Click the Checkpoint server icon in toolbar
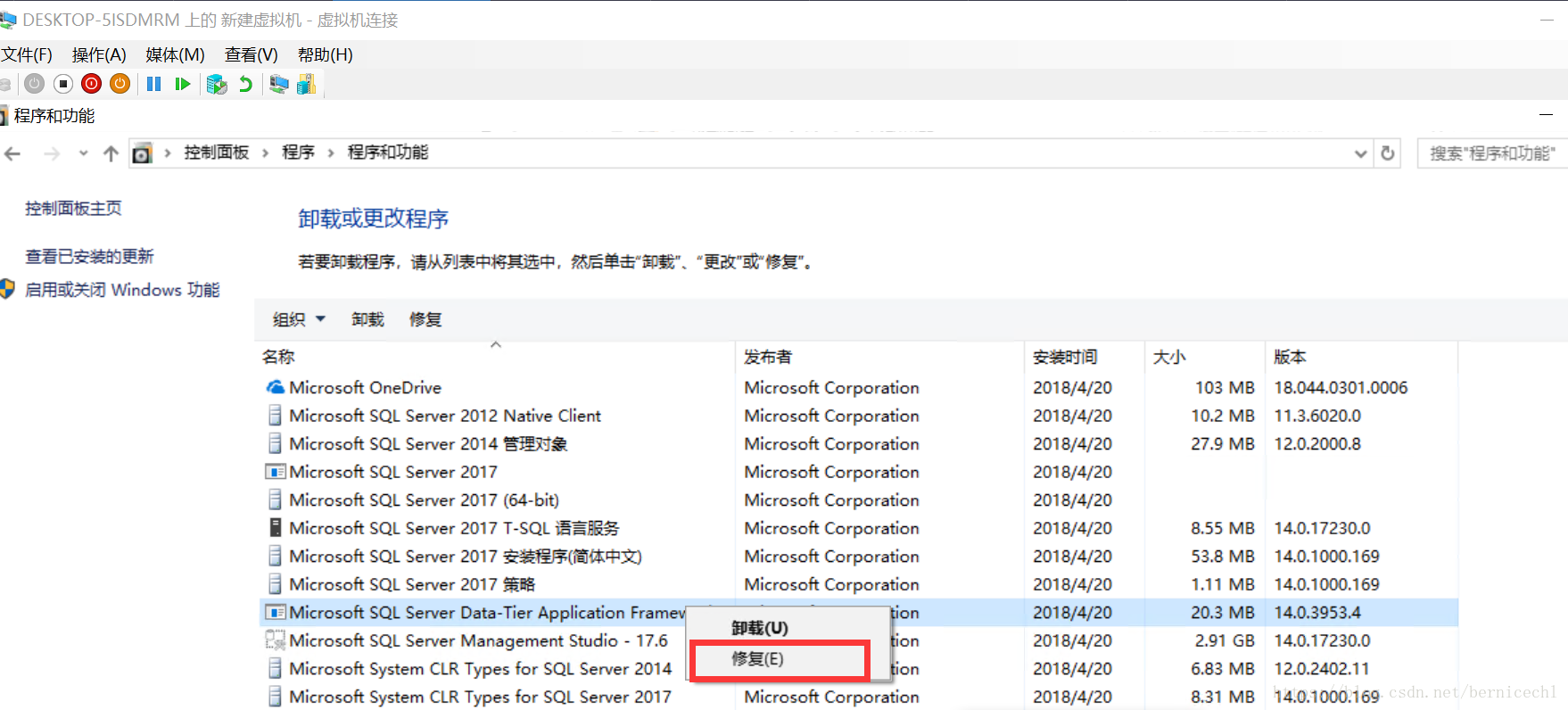This screenshot has width=1568, height=710. [217, 84]
